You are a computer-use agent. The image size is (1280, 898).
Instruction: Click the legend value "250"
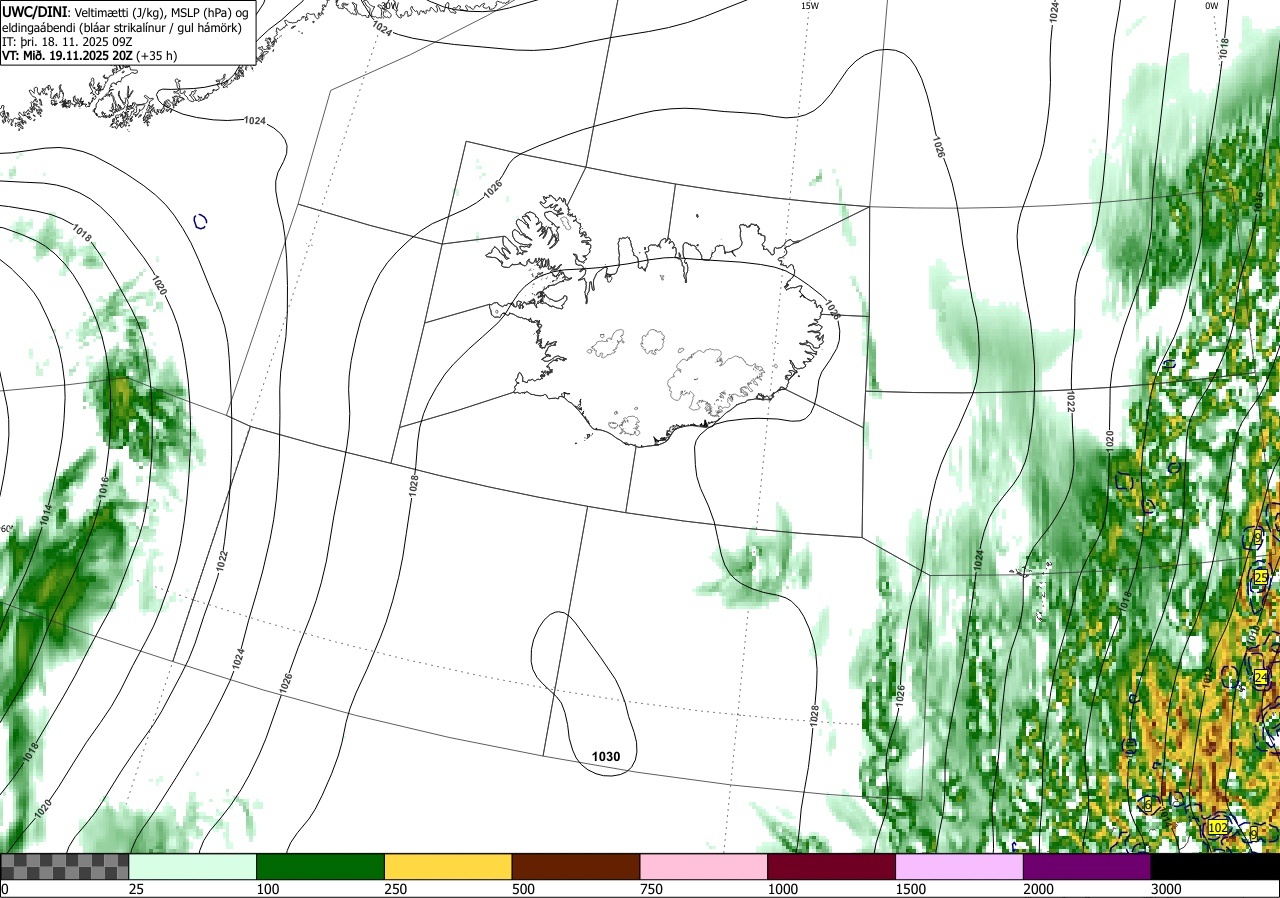[x=396, y=889]
